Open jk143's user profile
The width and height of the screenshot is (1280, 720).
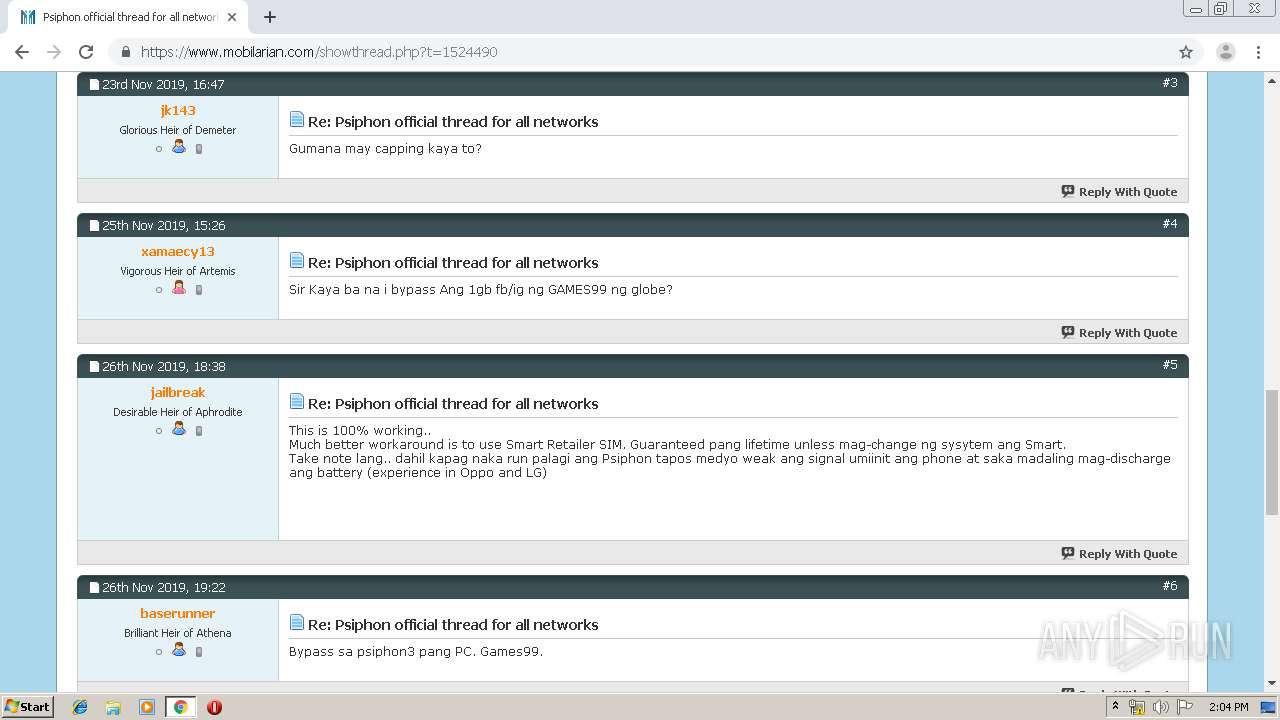pyautogui.click(x=178, y=111)
